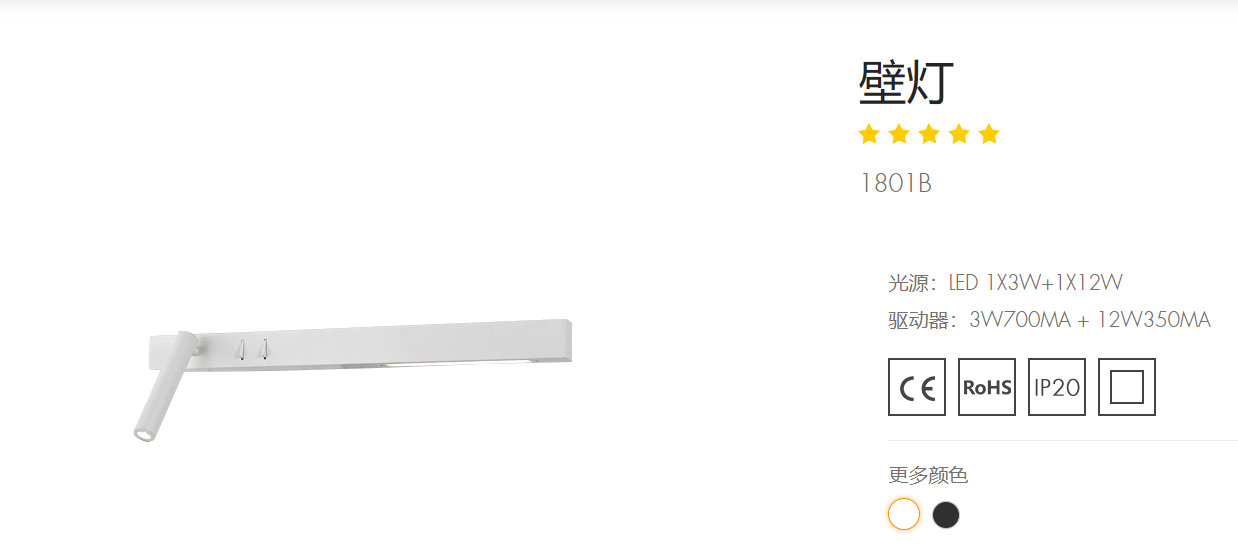The image size is (1238, 559).
Task: Select the first rating star
Action: [x=869, y=134]
